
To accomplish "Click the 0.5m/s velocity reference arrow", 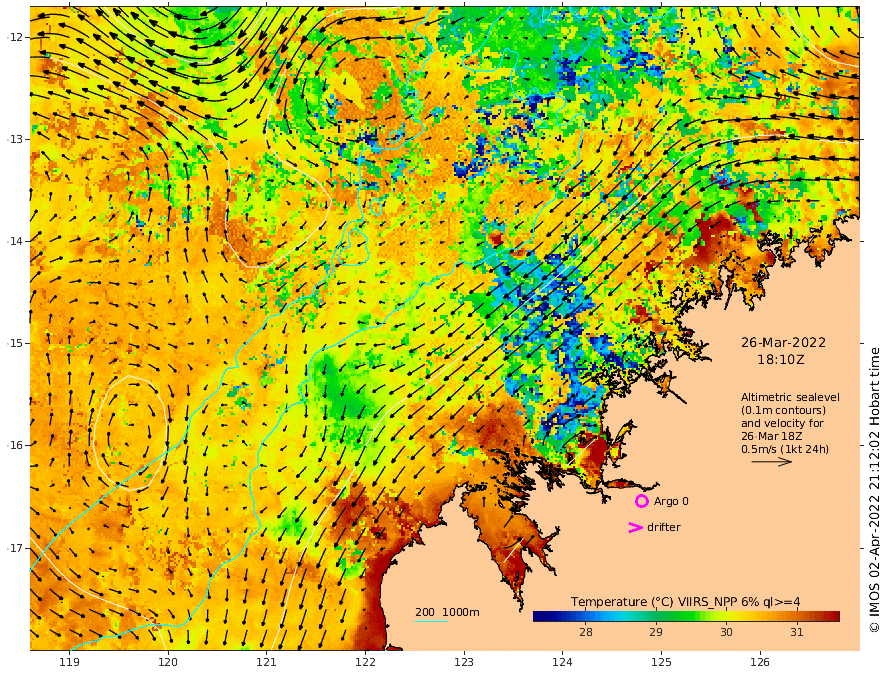I will pos(771,462).
